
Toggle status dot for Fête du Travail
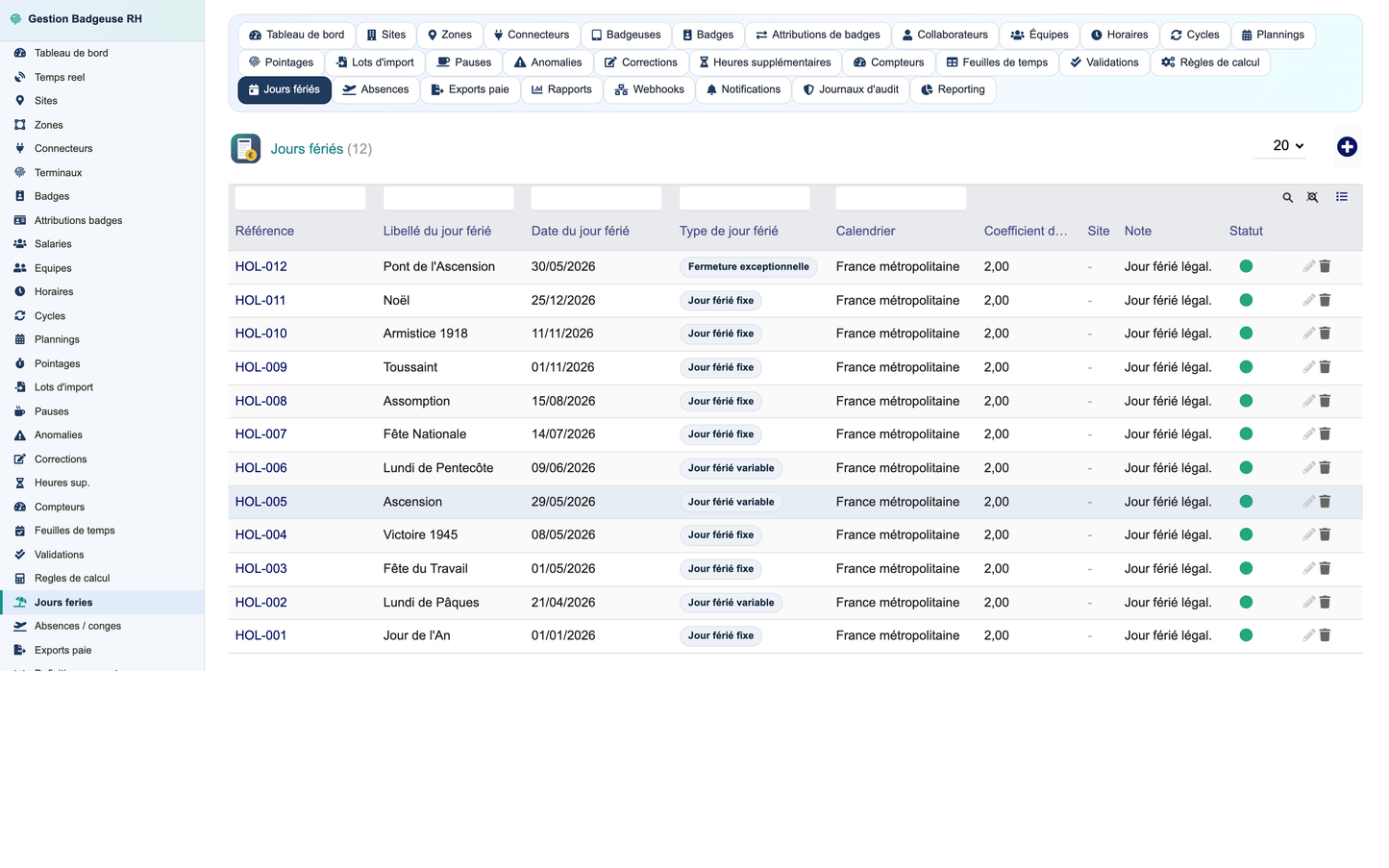[1246, 568]
